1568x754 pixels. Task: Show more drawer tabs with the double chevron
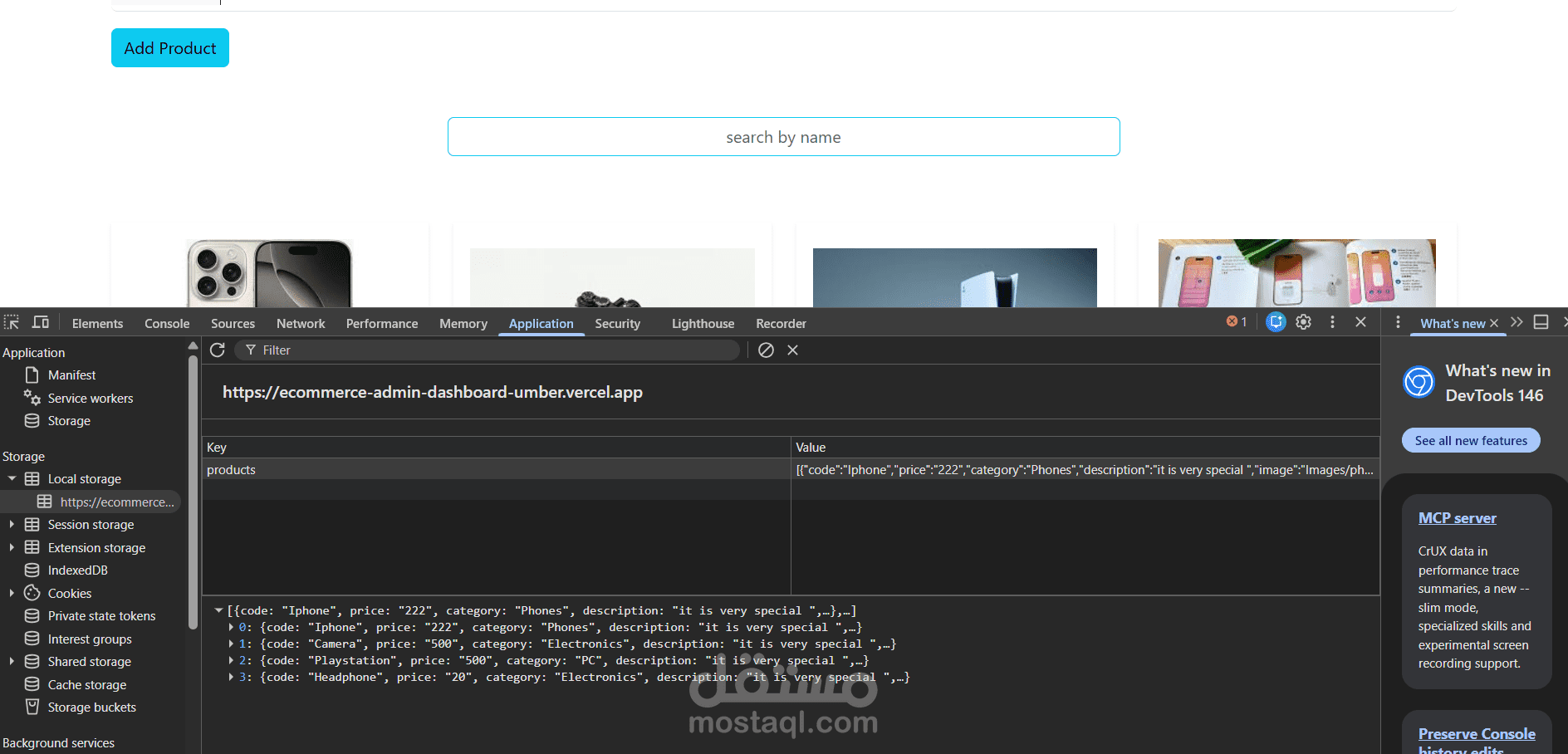pos(1517,322)
